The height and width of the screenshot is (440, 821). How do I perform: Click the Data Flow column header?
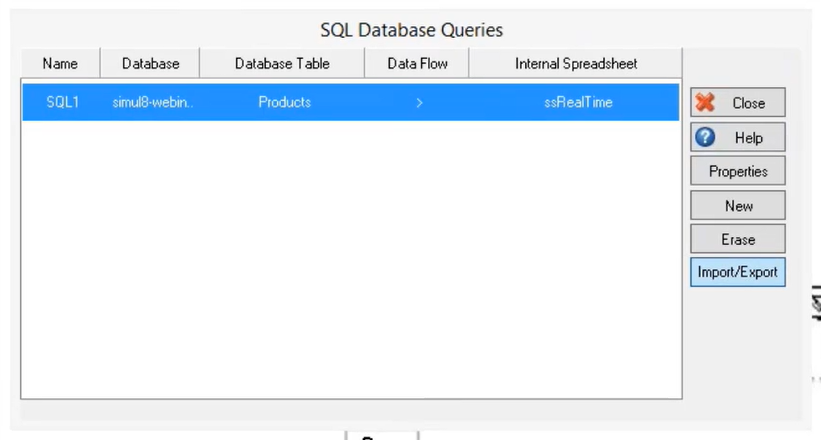coord(417,63)
